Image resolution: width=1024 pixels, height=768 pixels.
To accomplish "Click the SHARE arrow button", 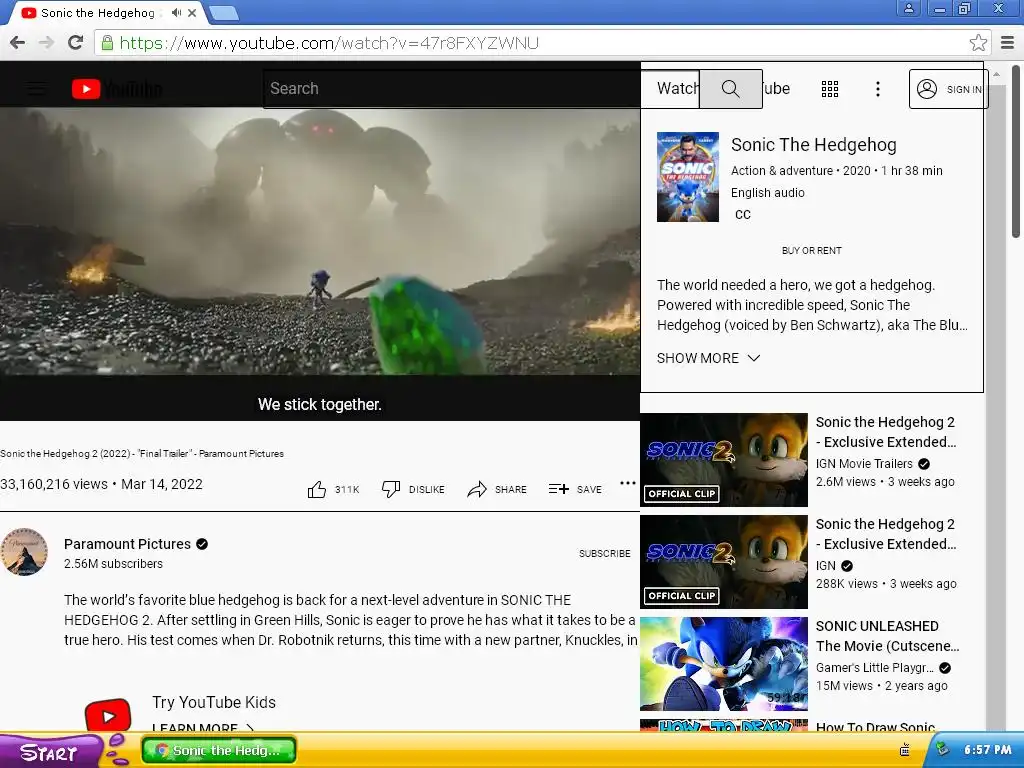I will click(x=497, y=489).
